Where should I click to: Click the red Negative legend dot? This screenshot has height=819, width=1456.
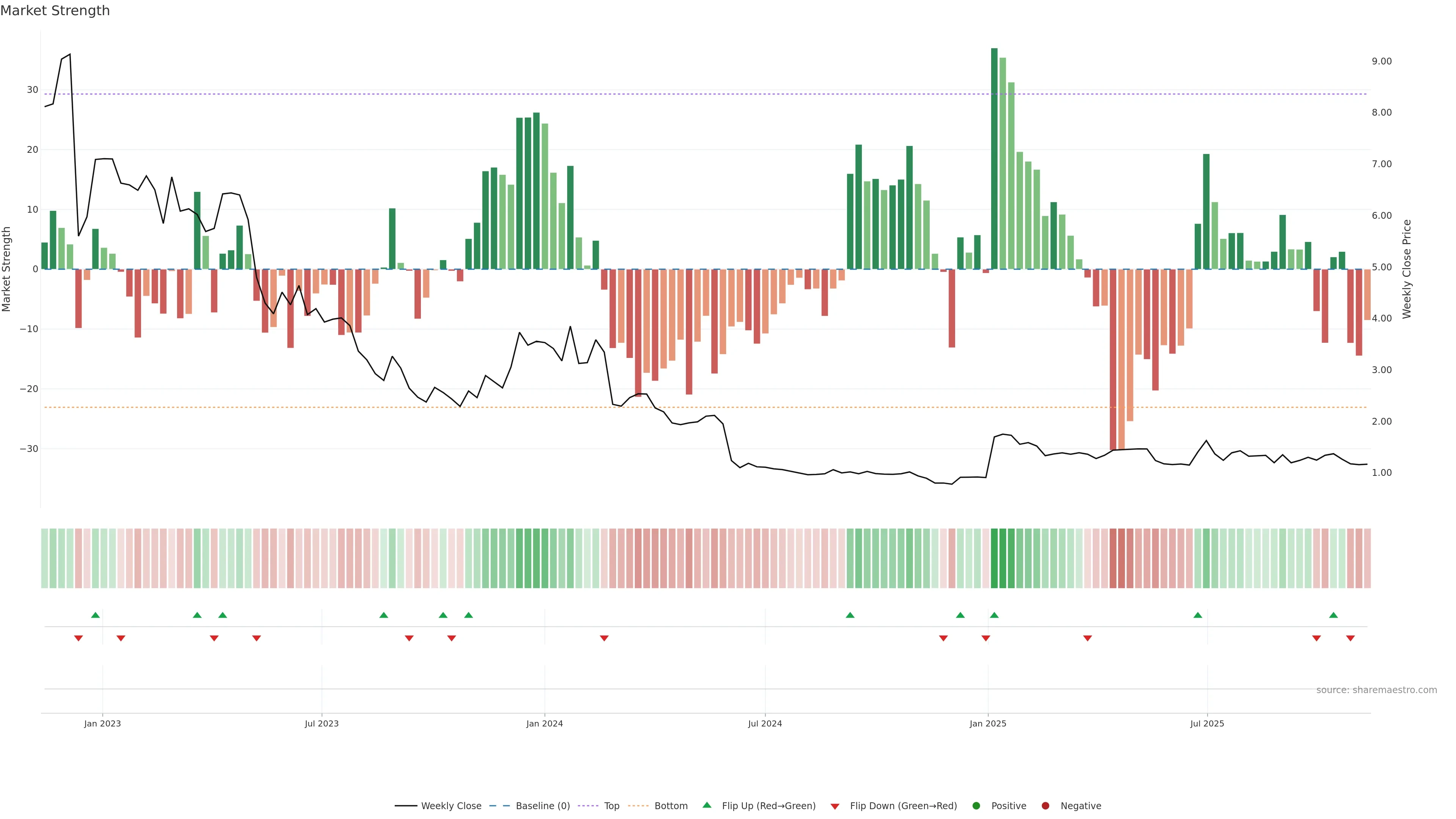click(x=1045, y=806)
